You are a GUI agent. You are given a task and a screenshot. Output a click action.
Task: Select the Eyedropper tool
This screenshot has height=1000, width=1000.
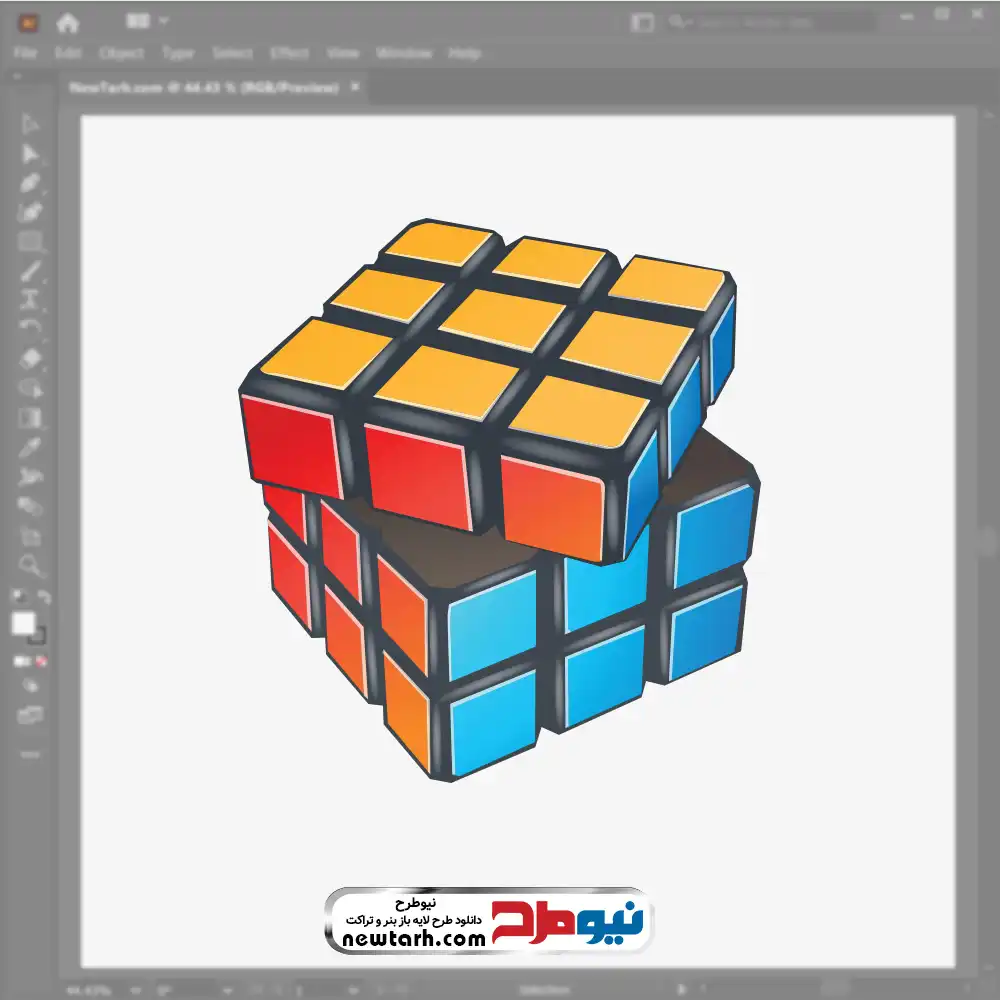pyautogui.click(x=29, y=448)
